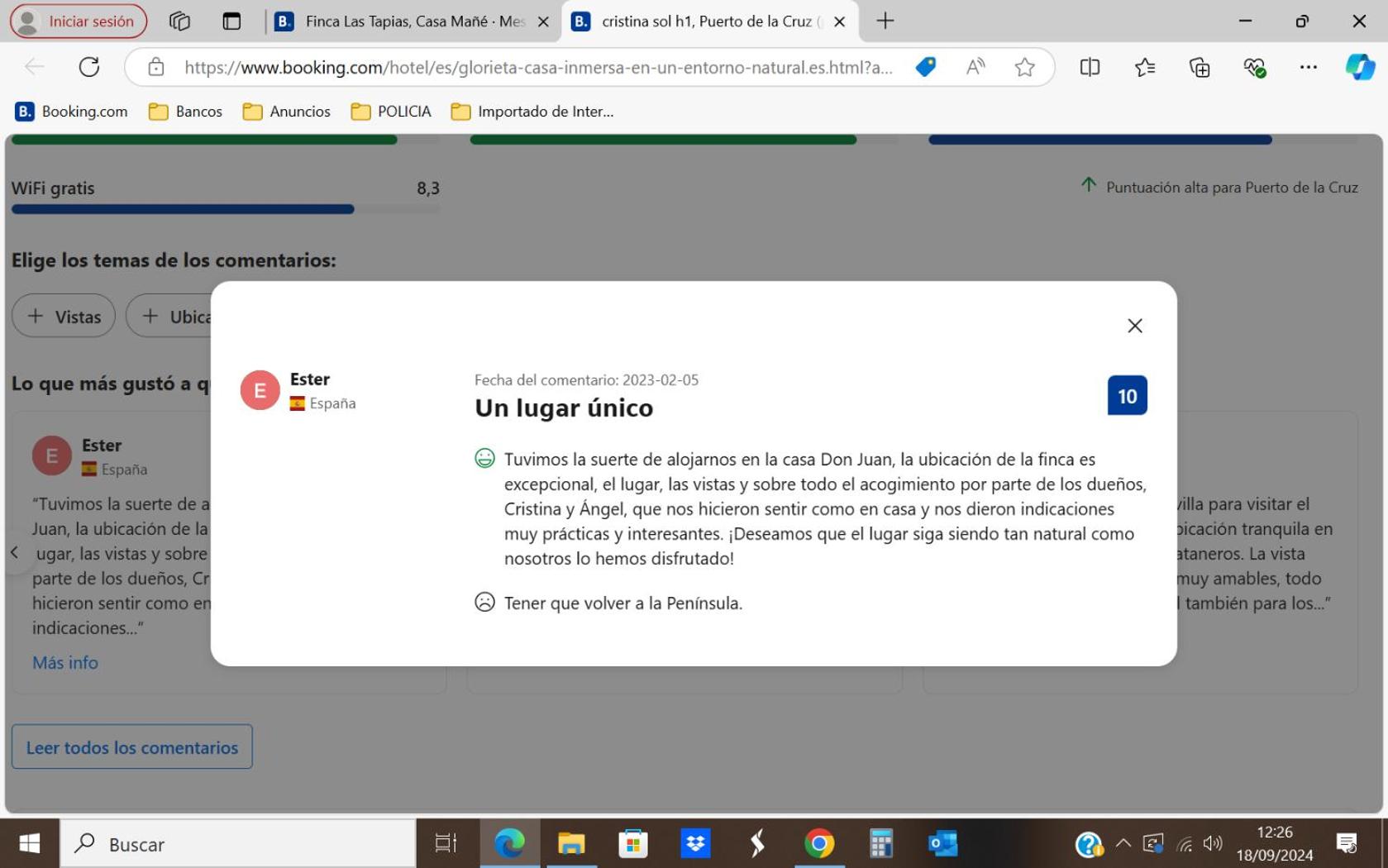
Task: Click the WiFi gratis score bar
Action: tap(226, 209)
